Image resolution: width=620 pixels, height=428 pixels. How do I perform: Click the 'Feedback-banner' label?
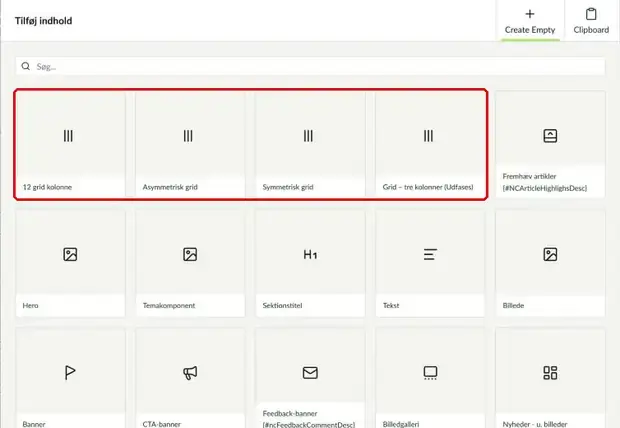pos(290,413)
